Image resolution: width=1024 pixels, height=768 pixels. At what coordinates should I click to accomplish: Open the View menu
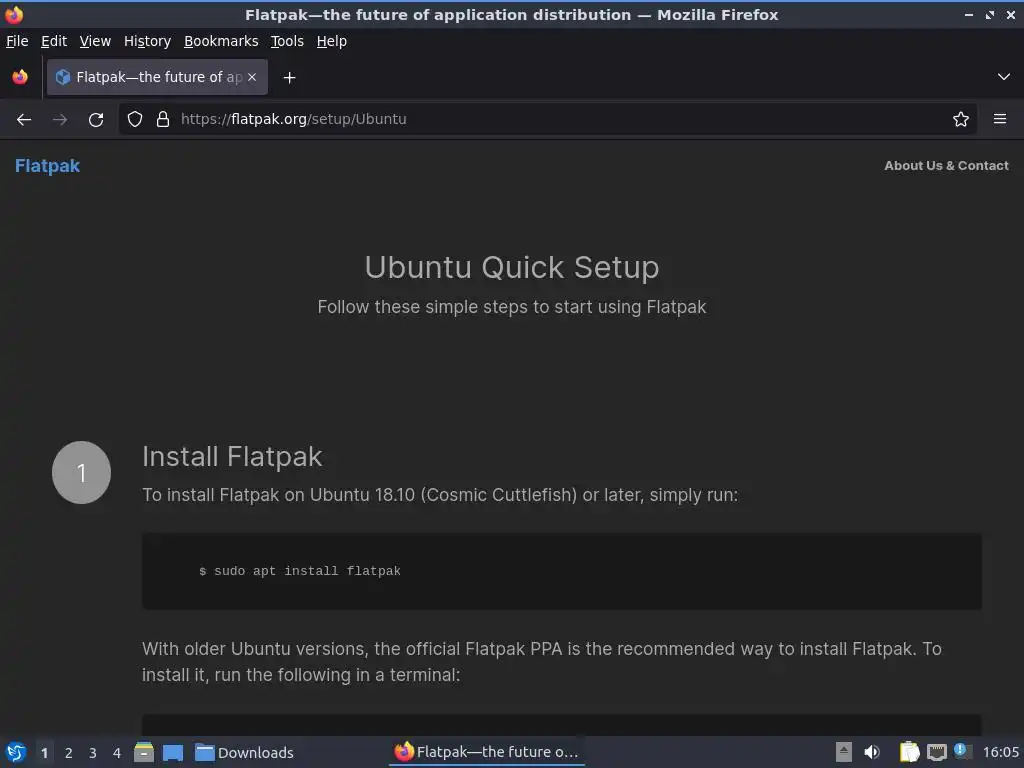tap(95, 41)
